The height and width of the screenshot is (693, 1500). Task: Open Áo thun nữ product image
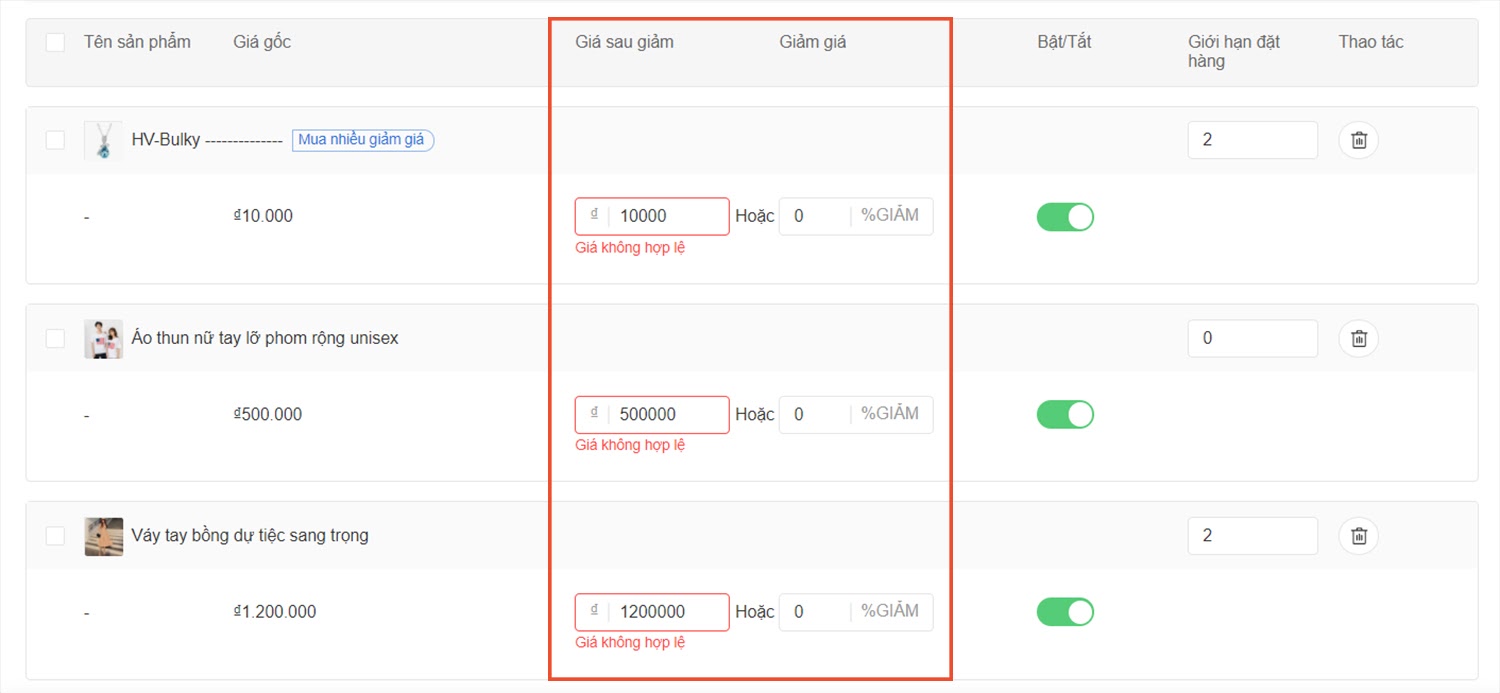(103, 339)
